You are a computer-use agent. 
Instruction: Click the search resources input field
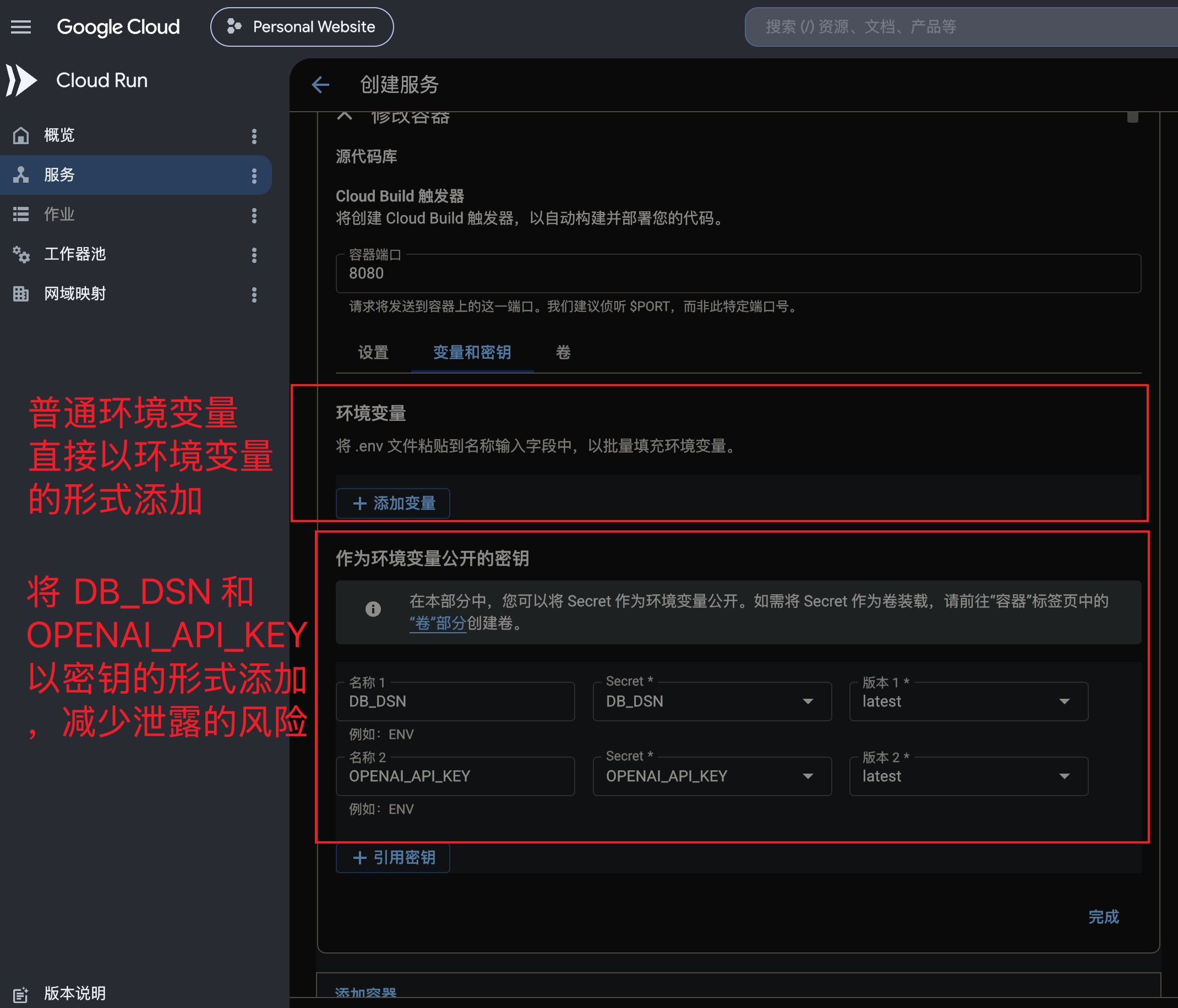tap(961, 27)
